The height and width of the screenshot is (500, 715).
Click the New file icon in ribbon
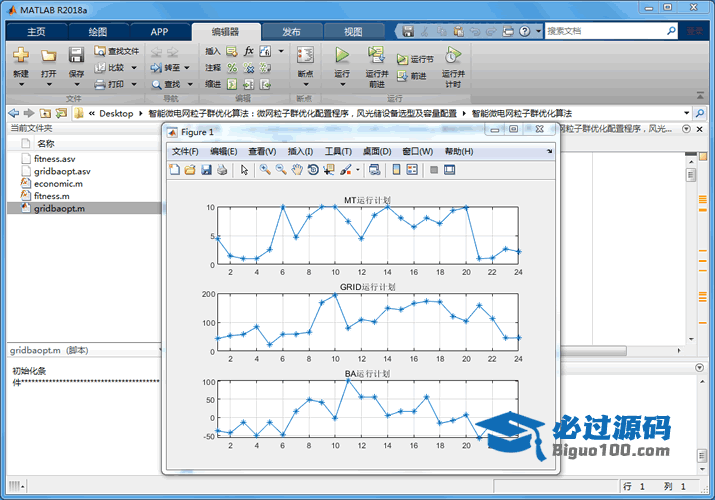click(21, 55)
